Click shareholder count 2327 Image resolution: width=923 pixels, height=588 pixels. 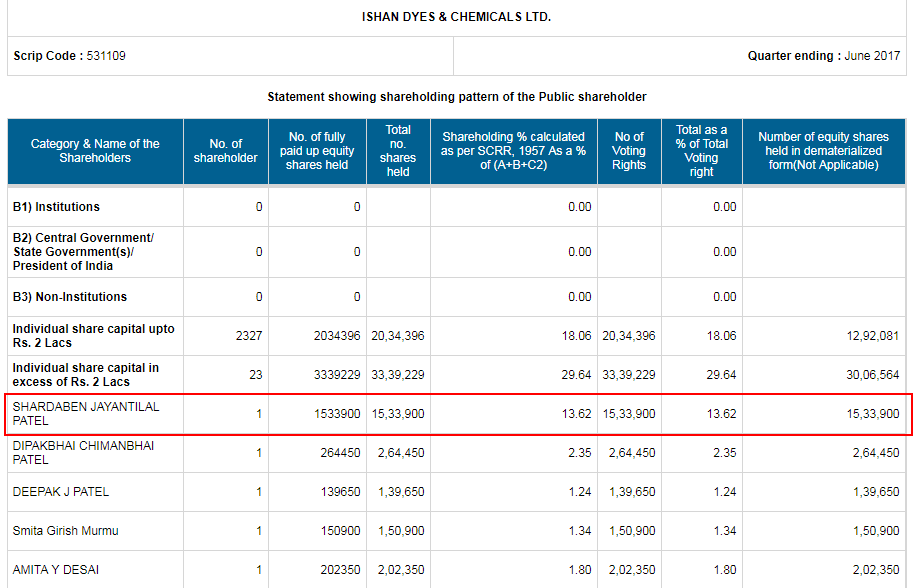[249, 336]
